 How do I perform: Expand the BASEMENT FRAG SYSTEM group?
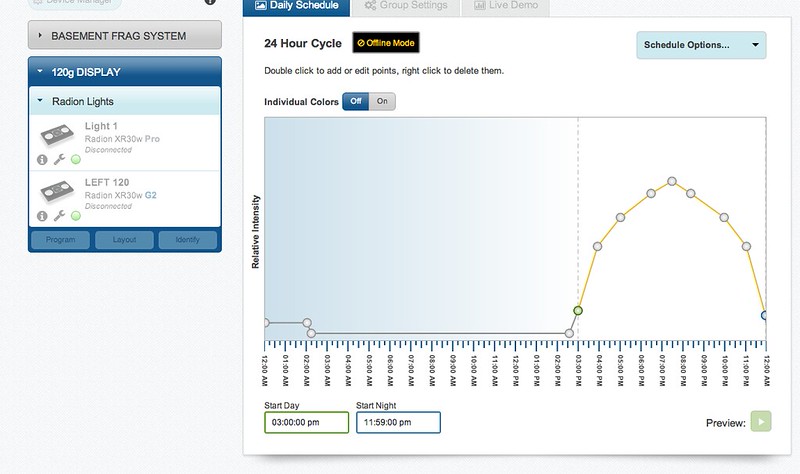(125, 36)
